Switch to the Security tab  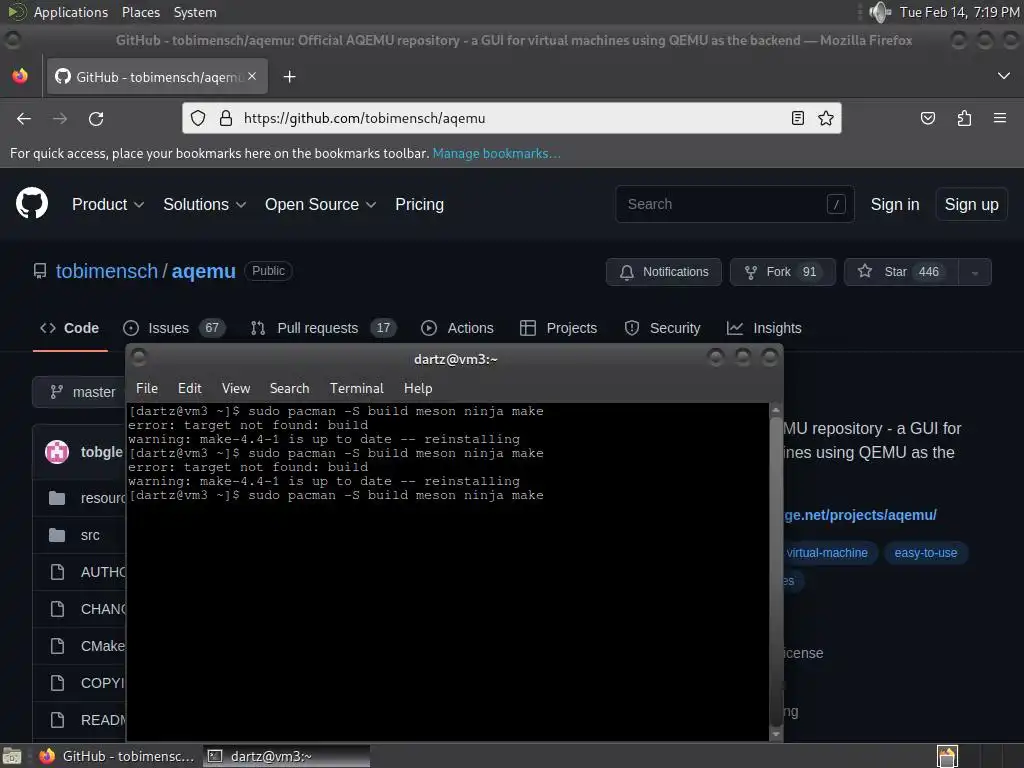tap(662, 328)
